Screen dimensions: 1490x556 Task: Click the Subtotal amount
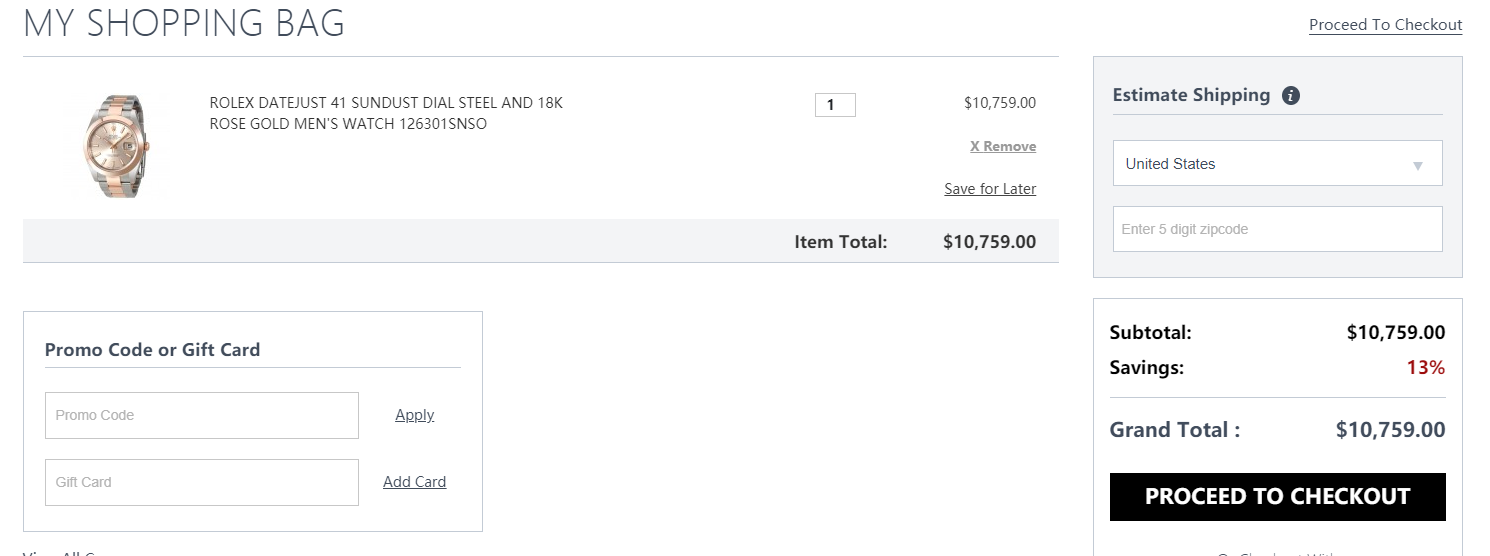tap(1396, 333)
